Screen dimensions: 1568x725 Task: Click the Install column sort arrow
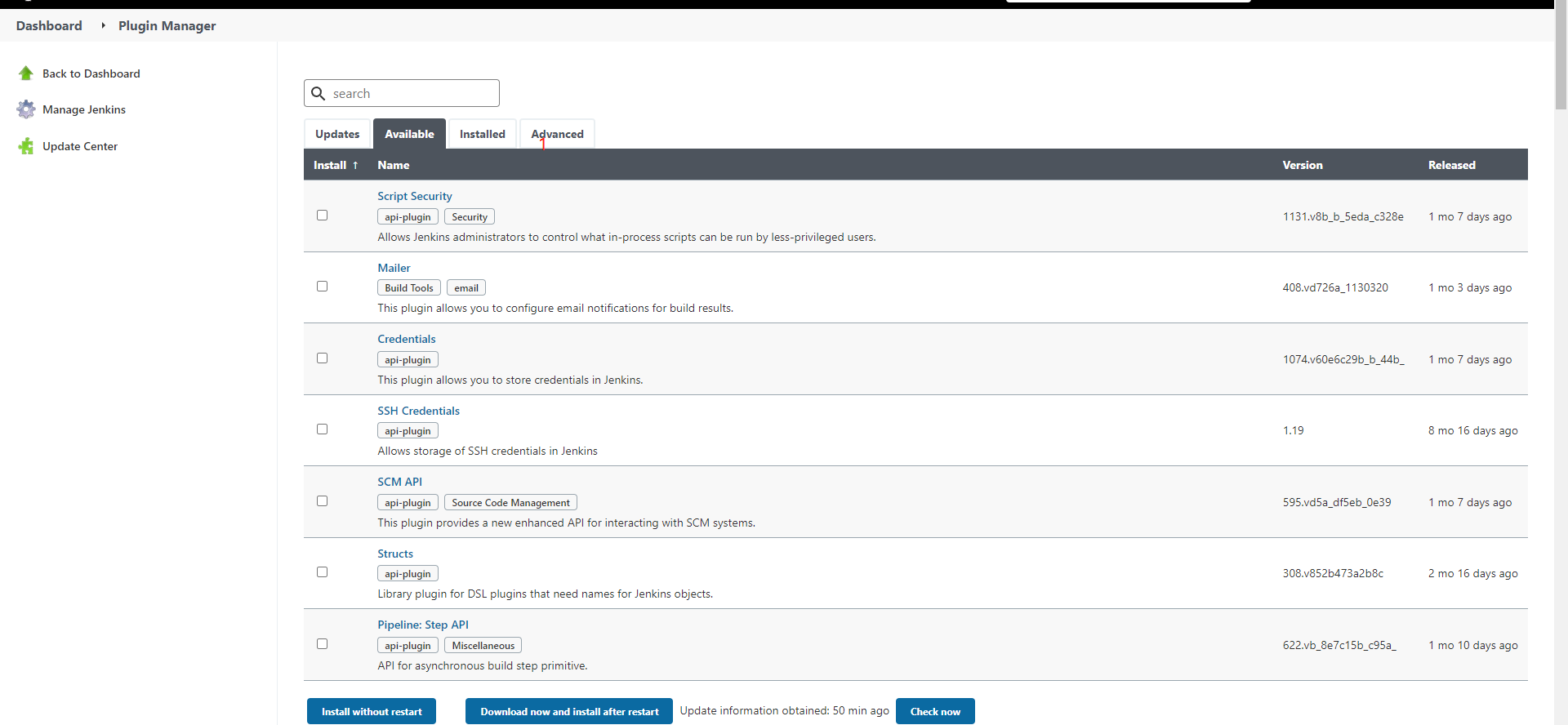click(355, 165)
